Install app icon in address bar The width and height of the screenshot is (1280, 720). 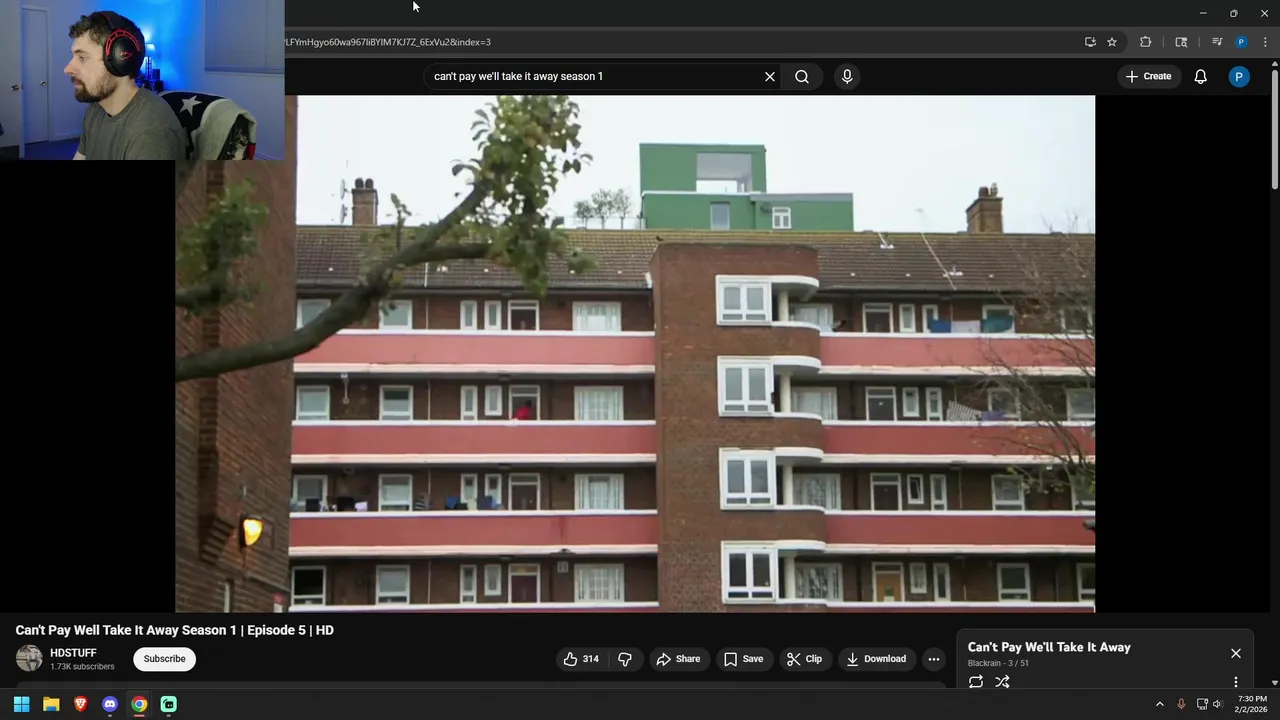click(1090, 42)
